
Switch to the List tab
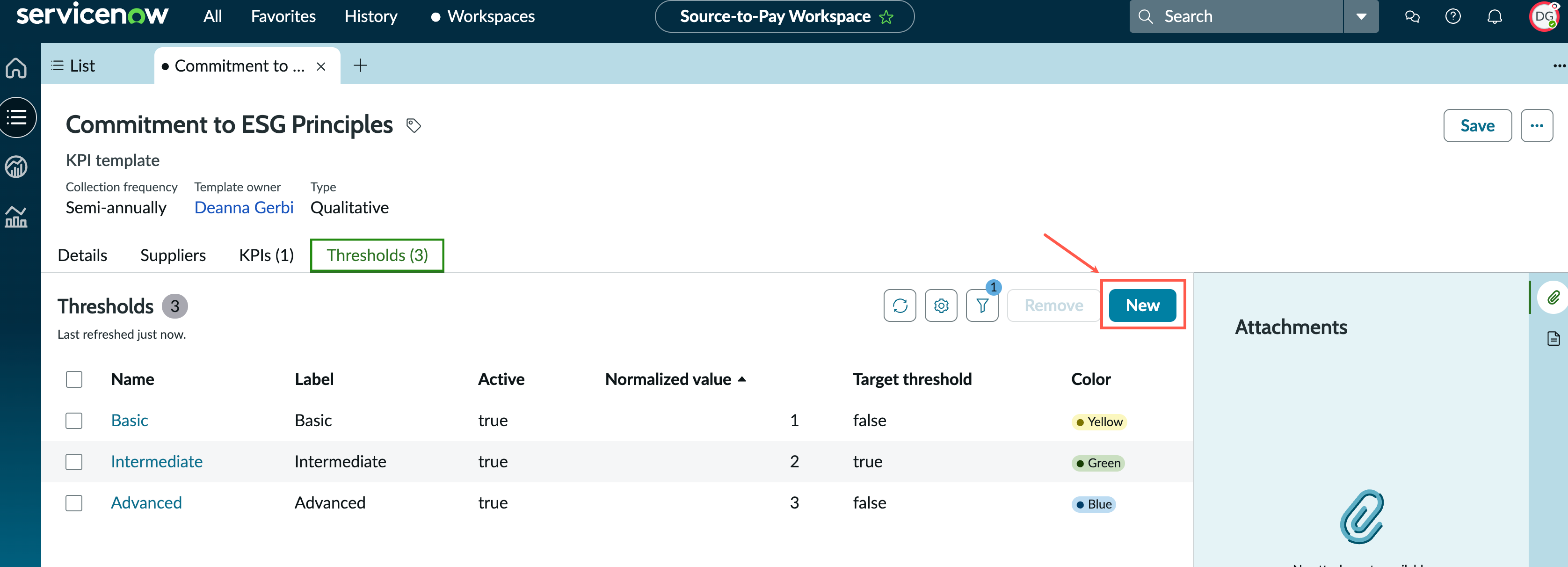tap(73, 66)
